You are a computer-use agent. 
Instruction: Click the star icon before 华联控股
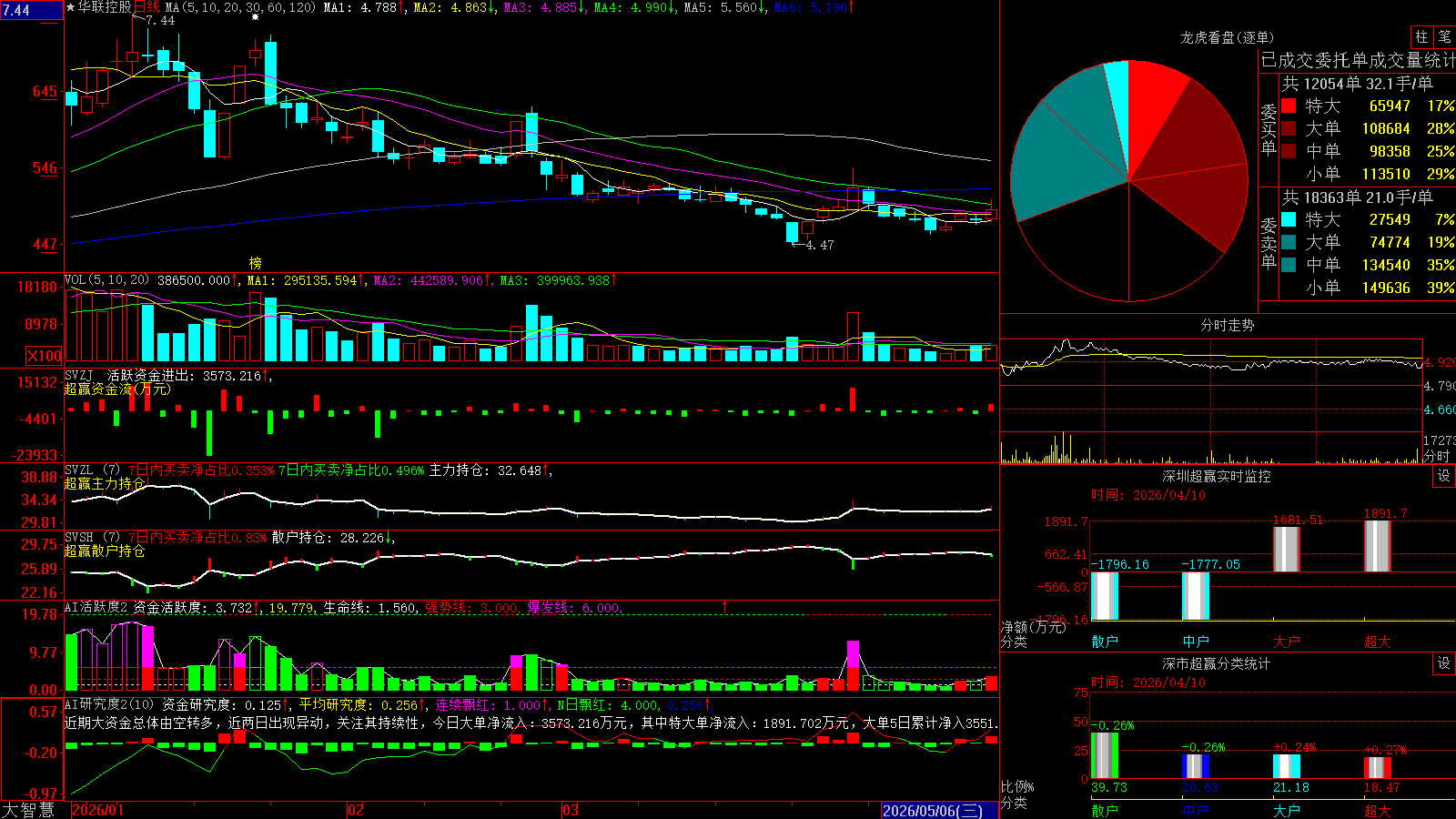(x=71, y=7)
